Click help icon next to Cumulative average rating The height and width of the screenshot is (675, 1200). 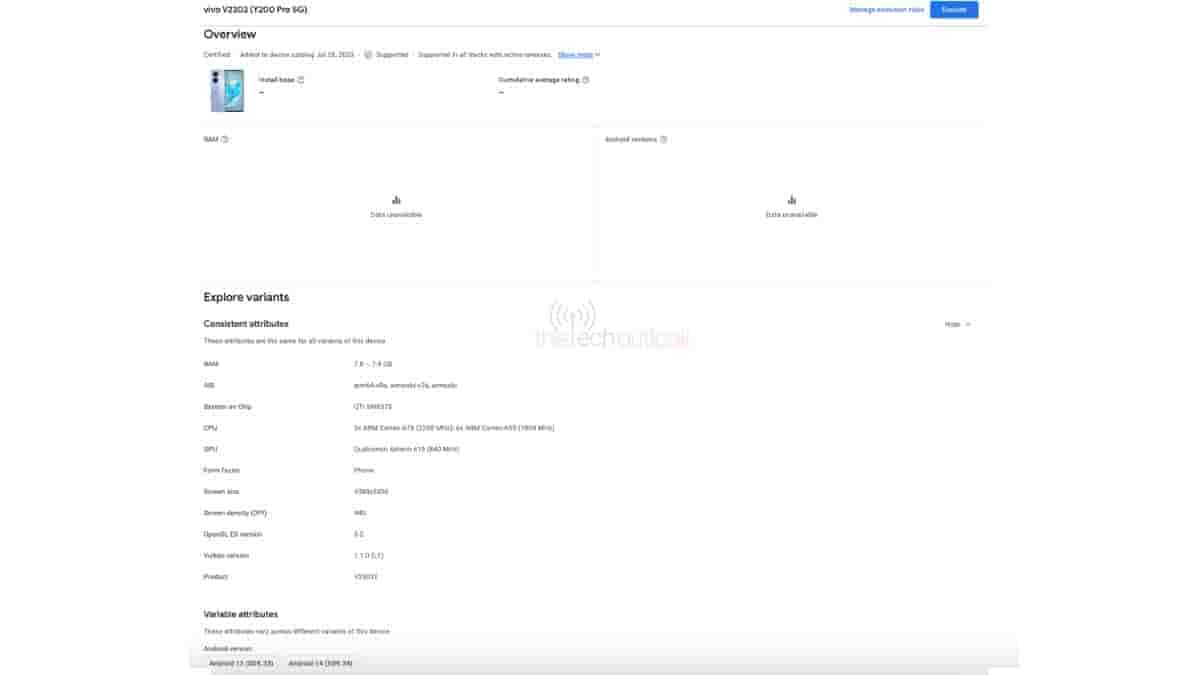point(586,80)
